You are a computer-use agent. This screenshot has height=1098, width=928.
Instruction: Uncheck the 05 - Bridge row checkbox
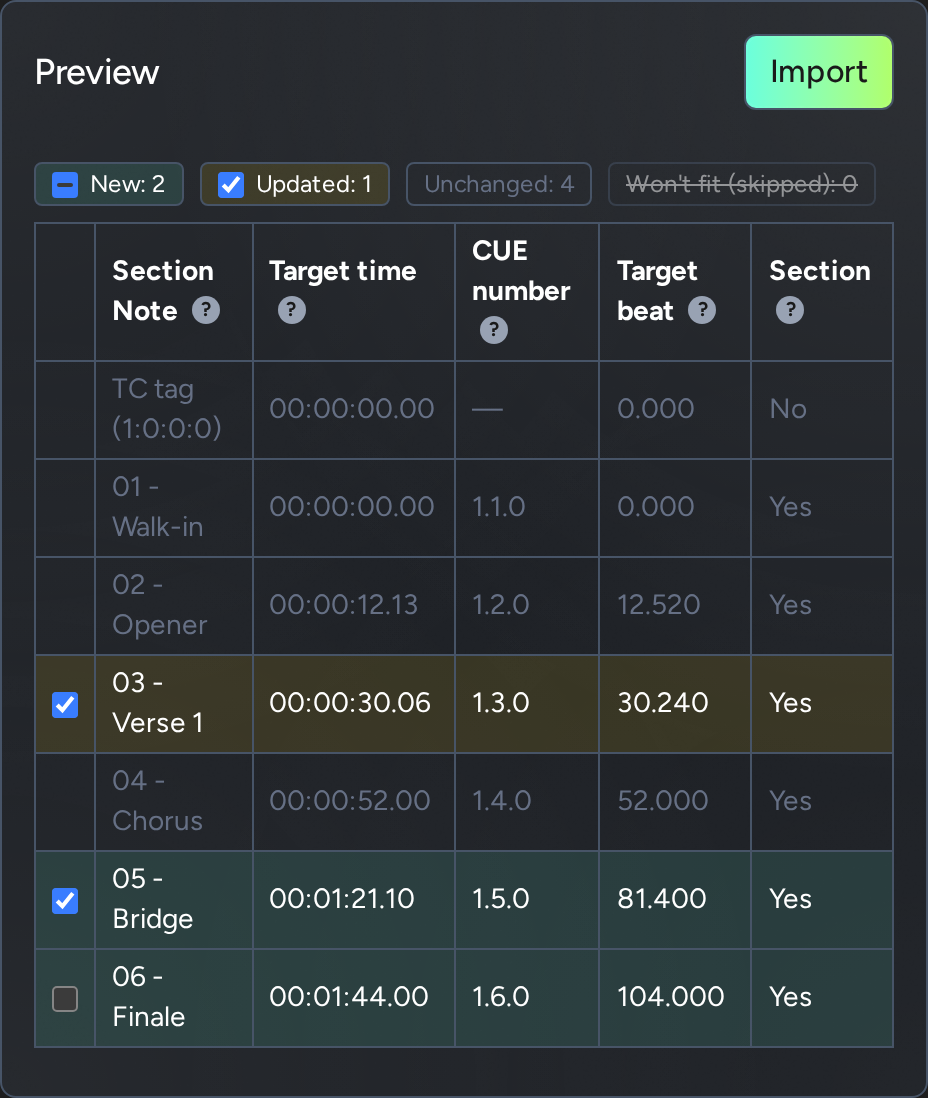click(65, 901)
